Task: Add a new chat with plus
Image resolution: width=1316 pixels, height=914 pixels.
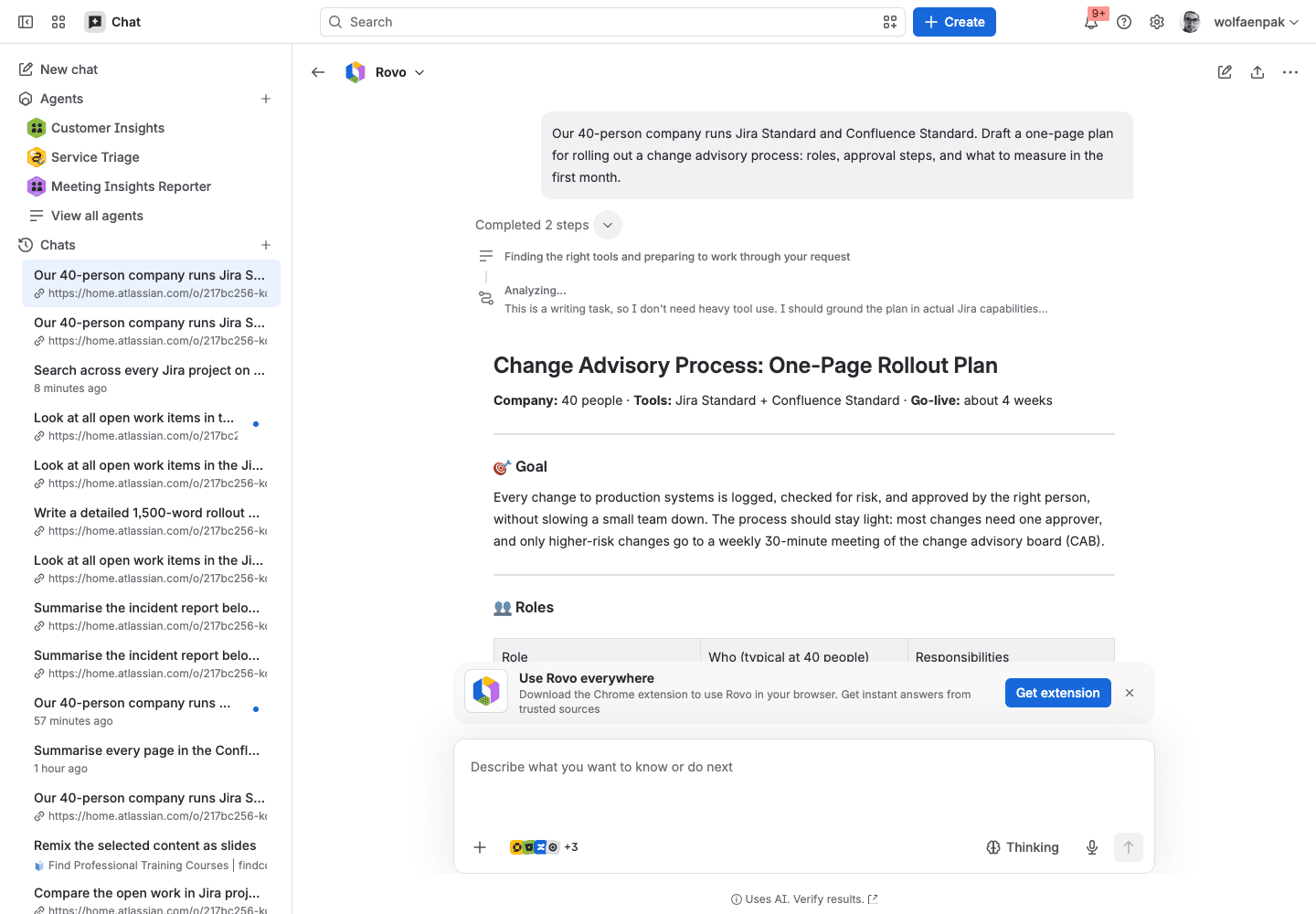Action: (266, 245)
